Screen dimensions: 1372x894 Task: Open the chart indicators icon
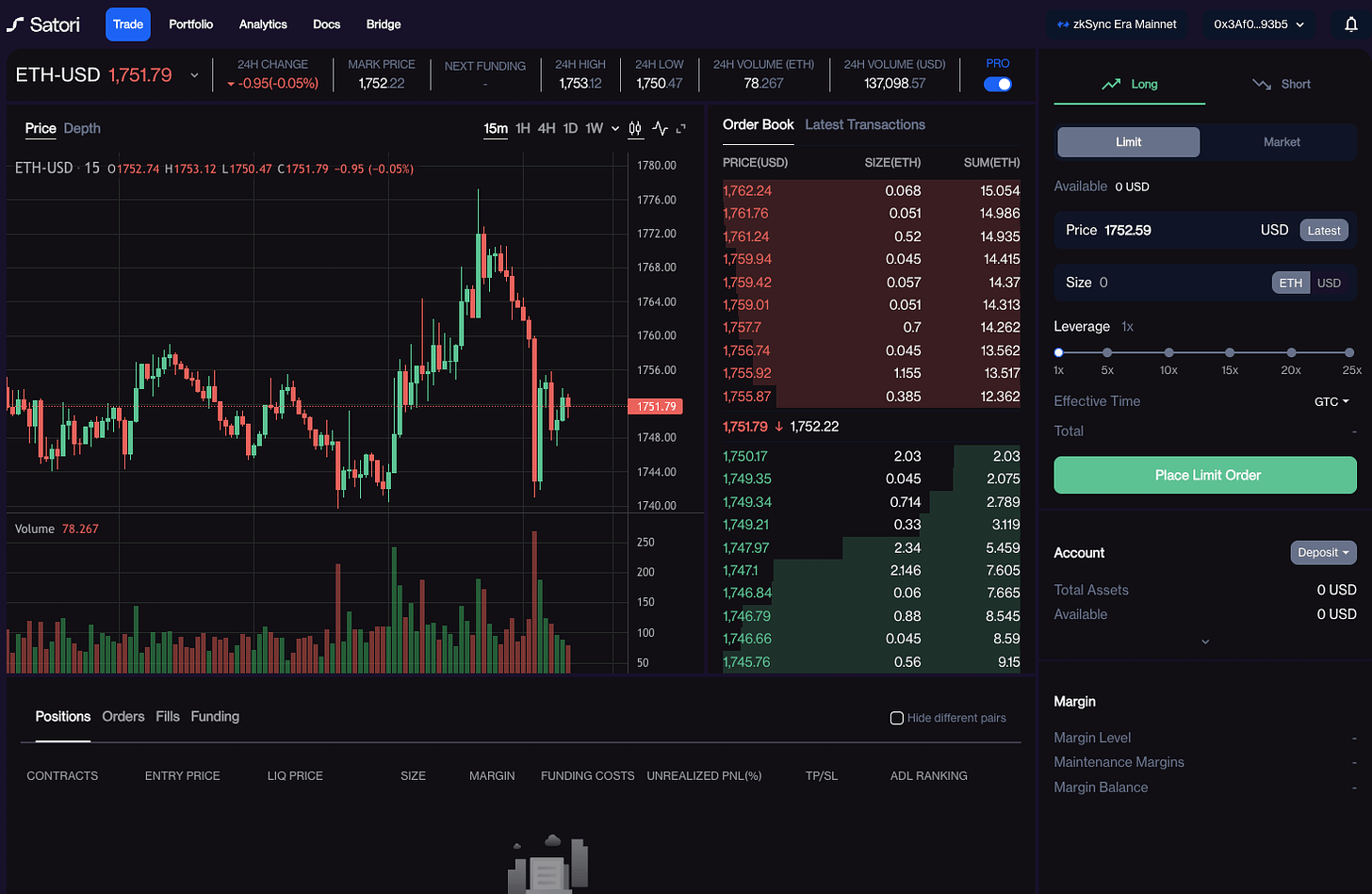click(x=660, y=128)
